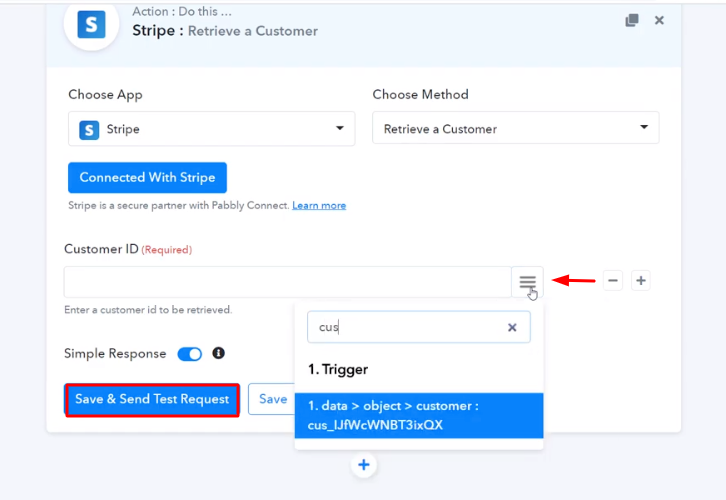This screenshot has width=726, height=500.
Task: Click the Stripe : Retrieve a Customer step title
Action: tap(225, 31)
